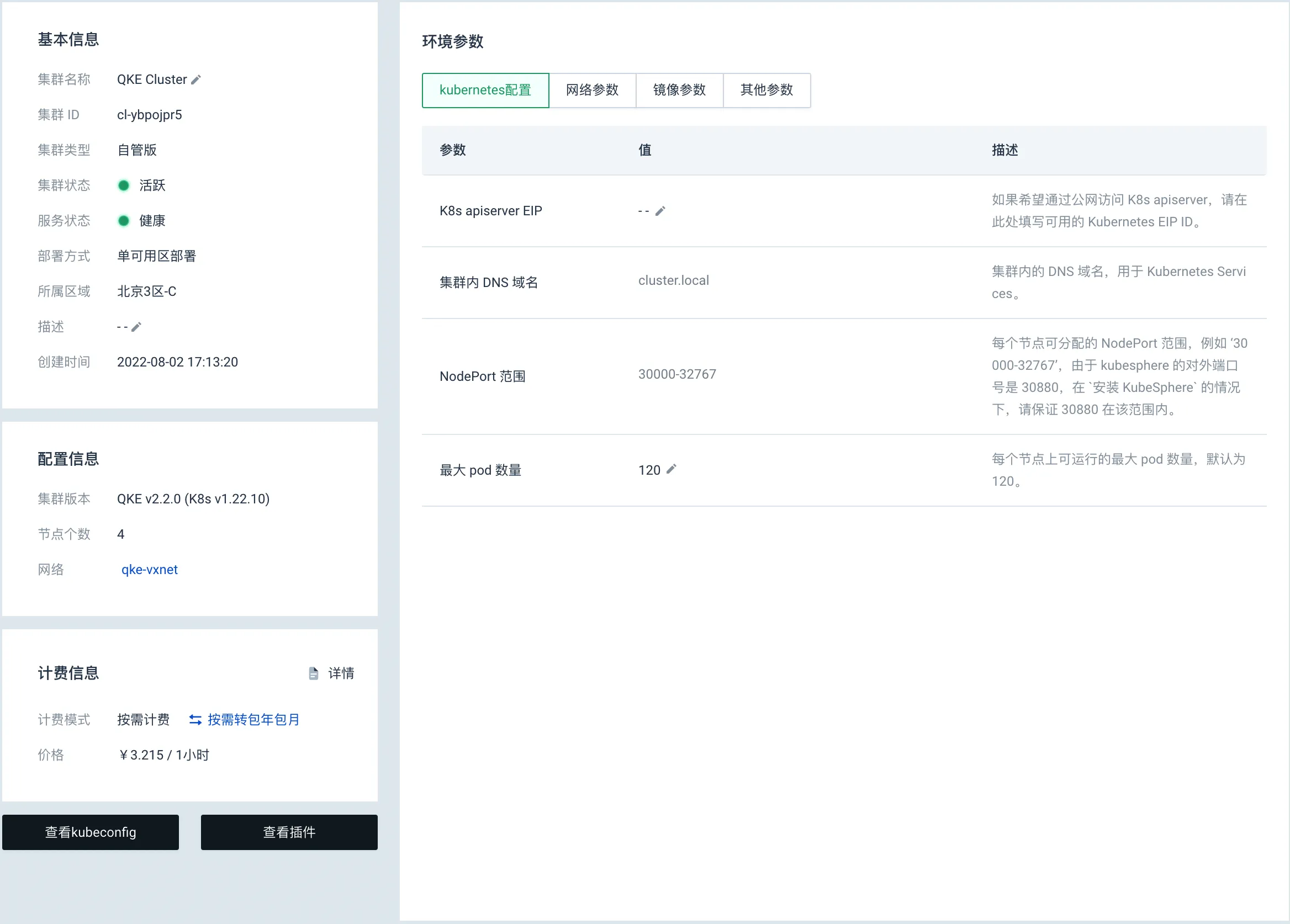Click the creation time 2022-08-02 17:13:20
This screenshot has width=1290, height=924.
pos(177,362)
